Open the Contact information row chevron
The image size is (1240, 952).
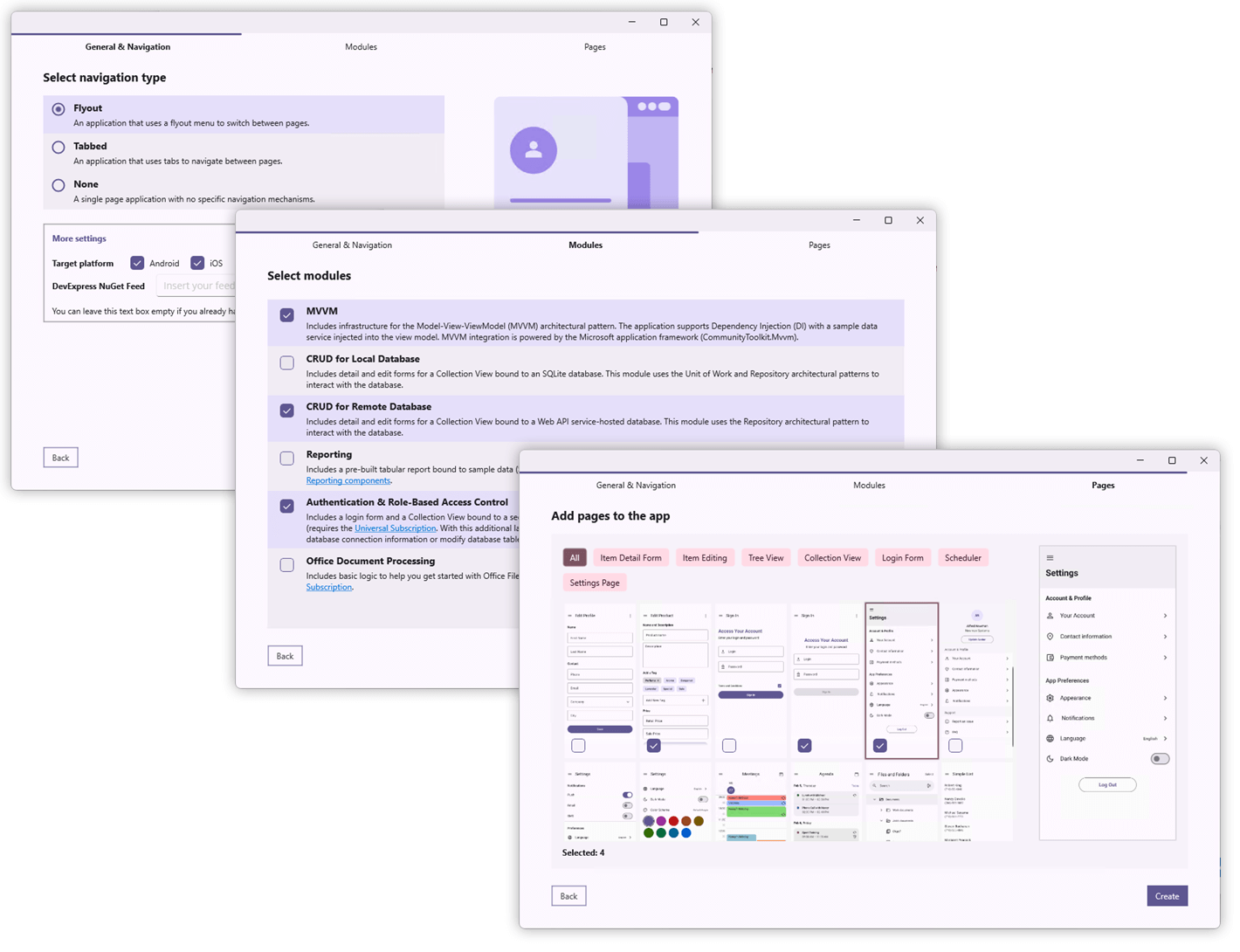click(1165, 637)
